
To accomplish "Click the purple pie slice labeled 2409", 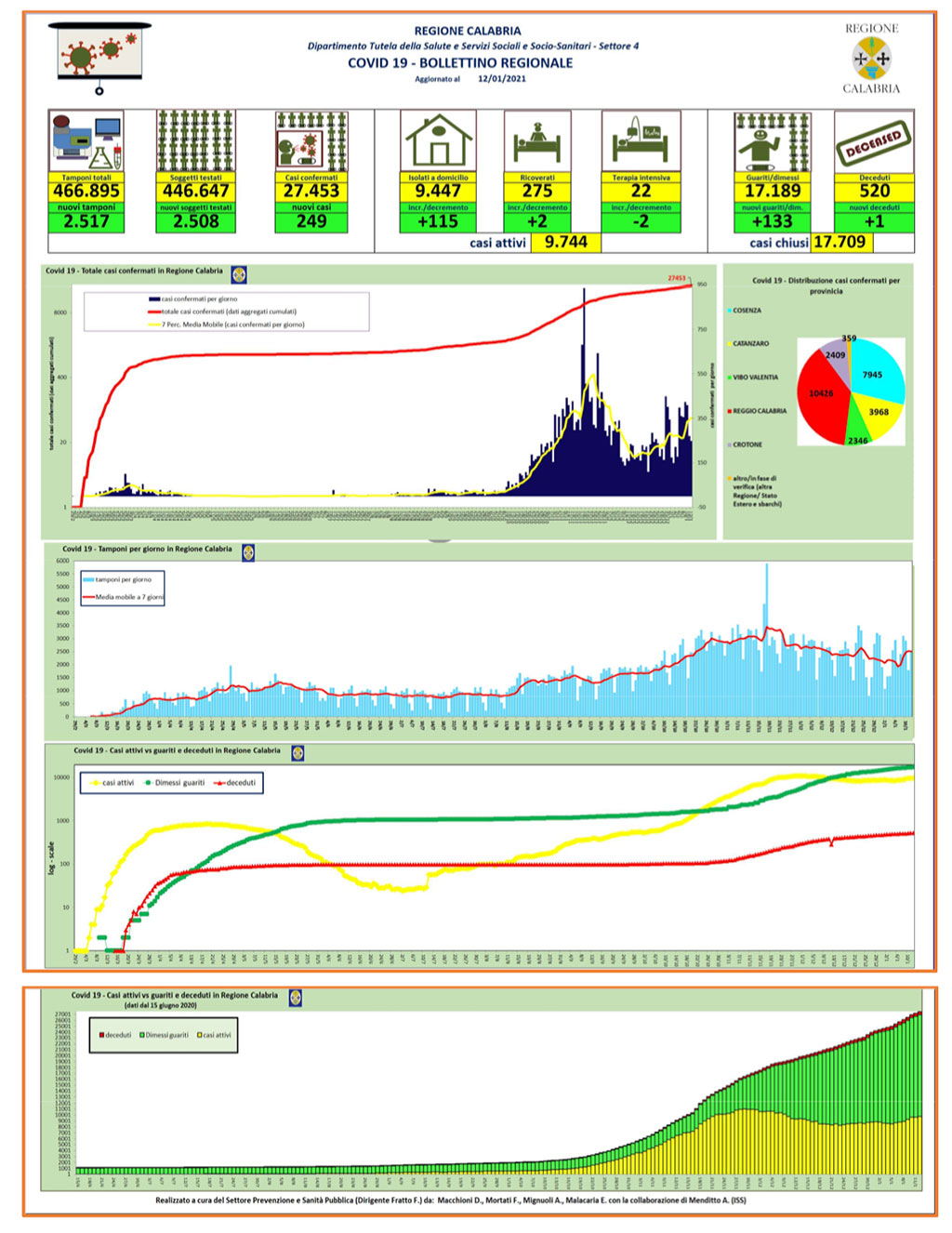I will point(835,357).
